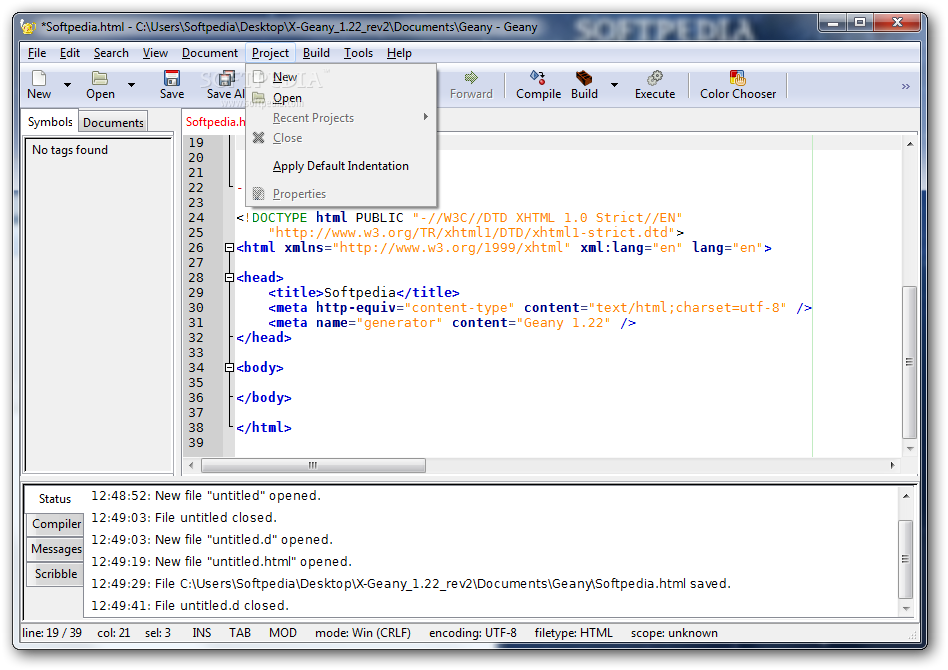The height and width of the screenshot is (670, 948).
Task: Switch to the Messages tab
Action: coord(56,548)
